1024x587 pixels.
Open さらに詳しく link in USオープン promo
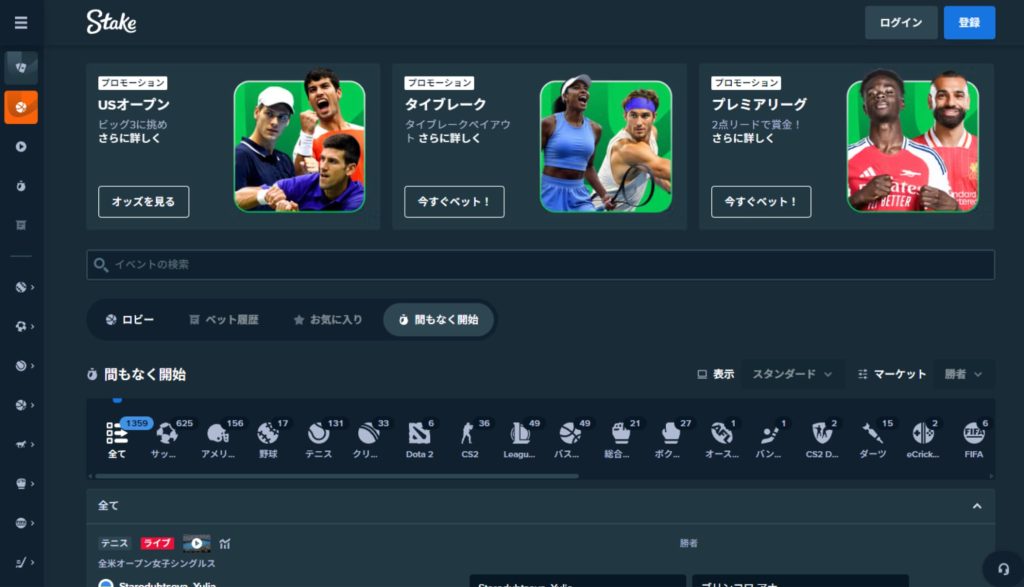[129, 138]
